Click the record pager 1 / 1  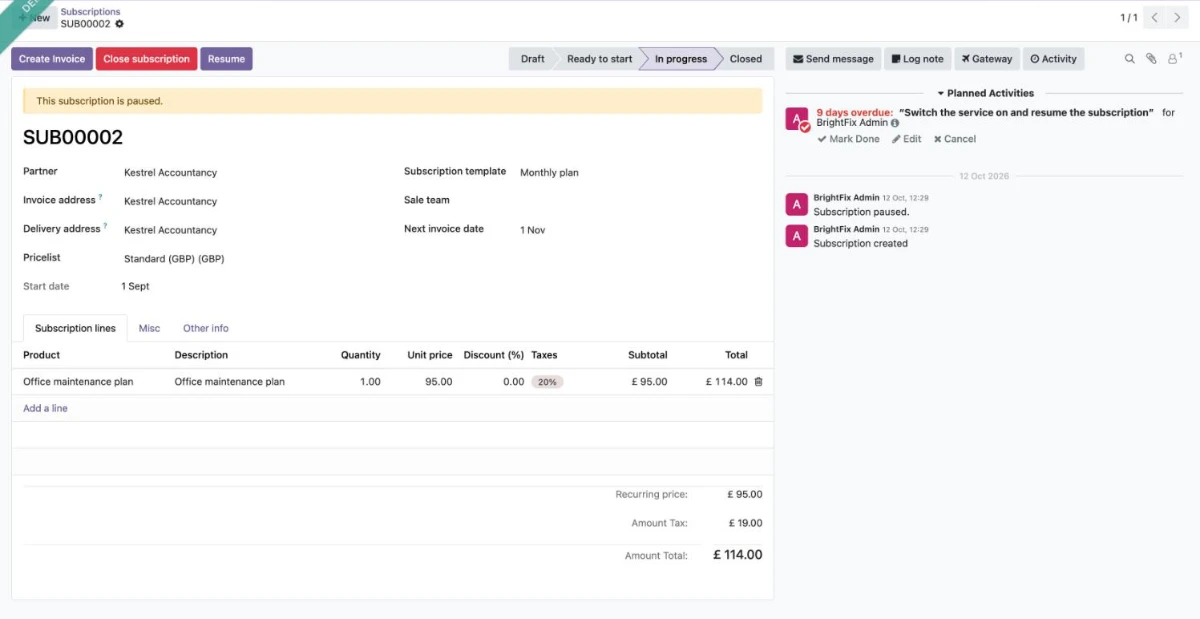tap(1128, 18)
